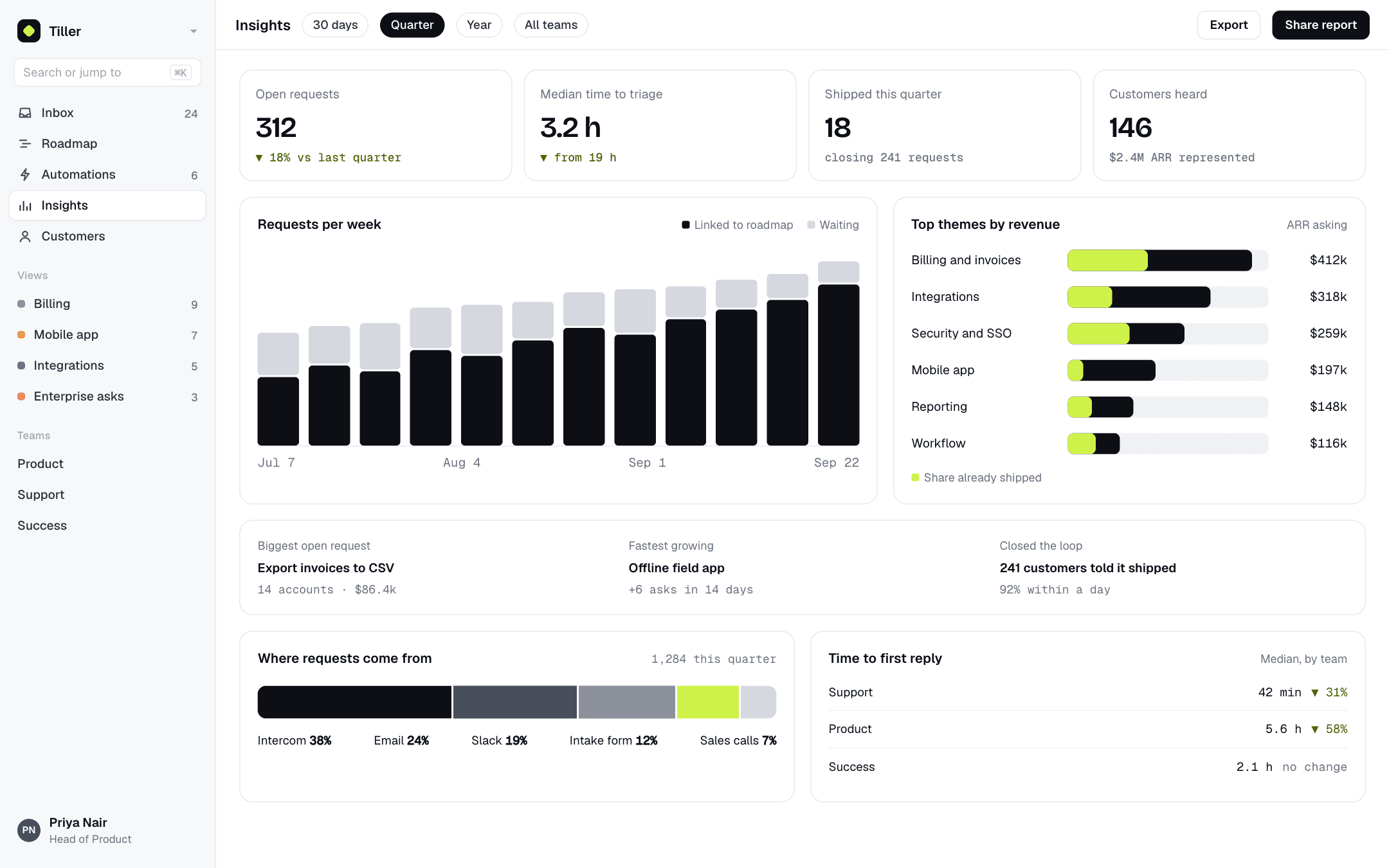Screen dimensions: 1389x868
Task: Click the Sales calls 7% label
Action: (738, 741)
